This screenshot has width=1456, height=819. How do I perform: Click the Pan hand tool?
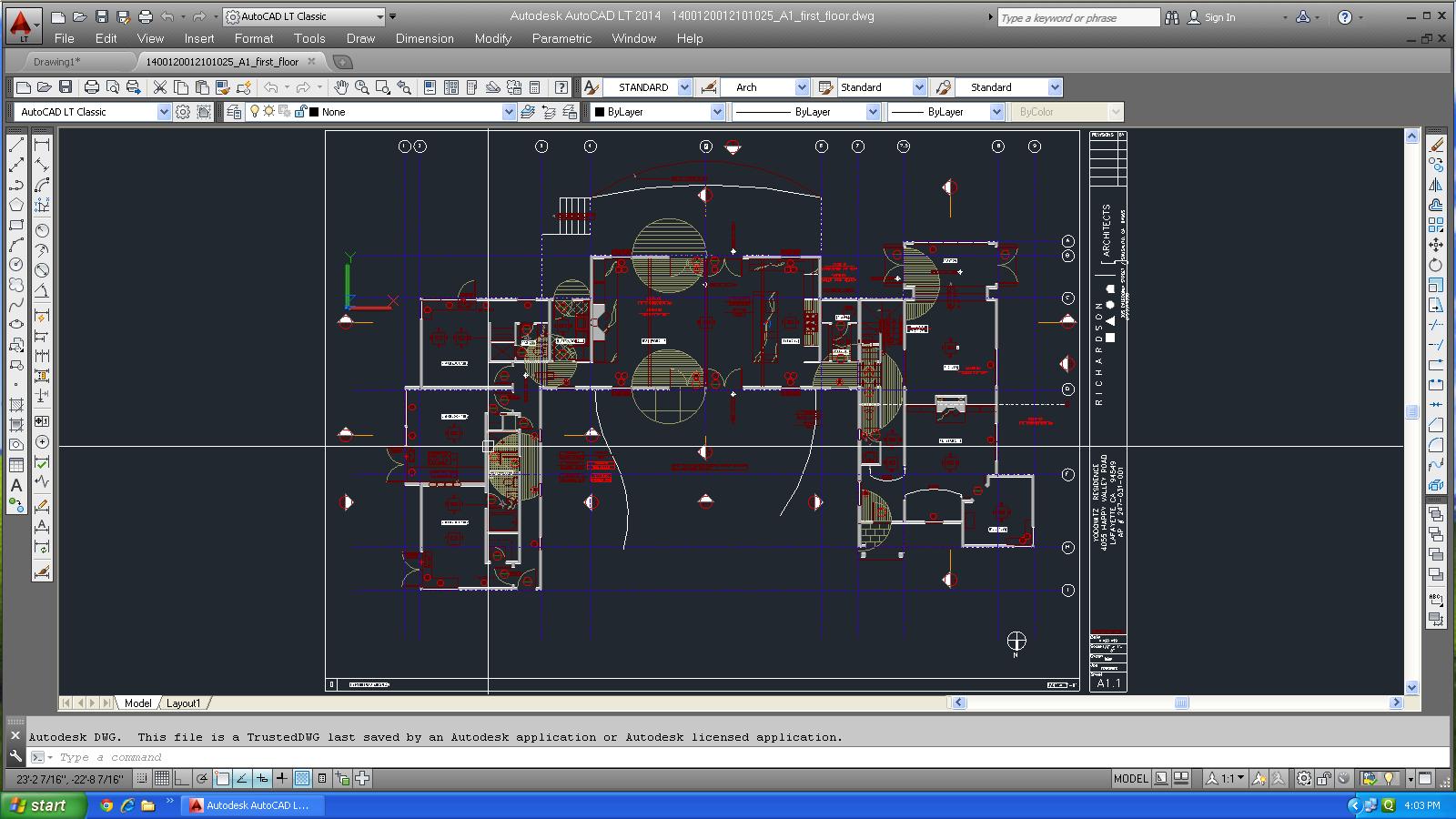pyautogui.click(x=340, y=87)
